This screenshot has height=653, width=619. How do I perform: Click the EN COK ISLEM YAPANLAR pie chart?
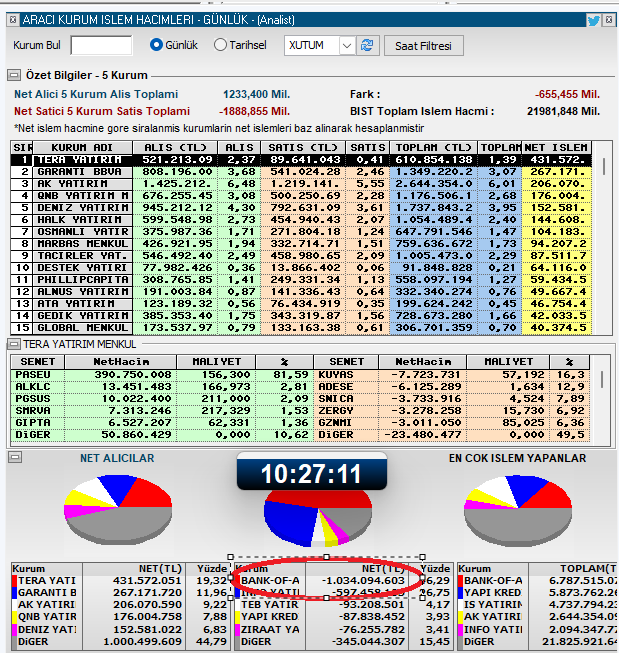click(518, 511)
